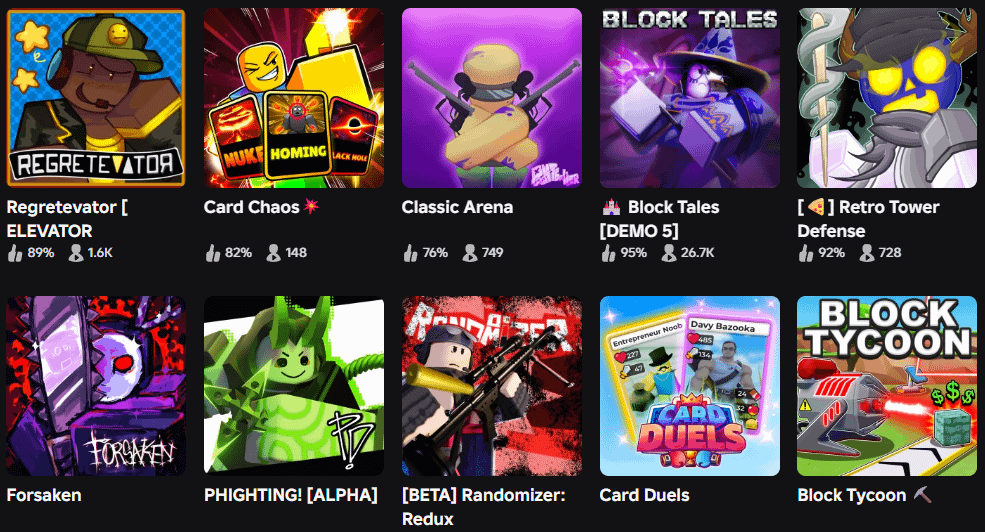
Task: Click the Forsaken title link
Action: [x=44, y=495]
